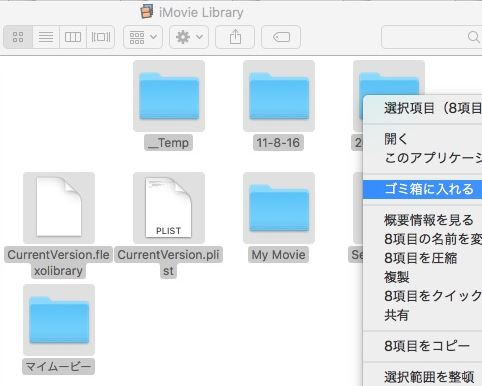Click the partly hidden top-right folder
The image size is (482, 386).
(x=389, y=78)
